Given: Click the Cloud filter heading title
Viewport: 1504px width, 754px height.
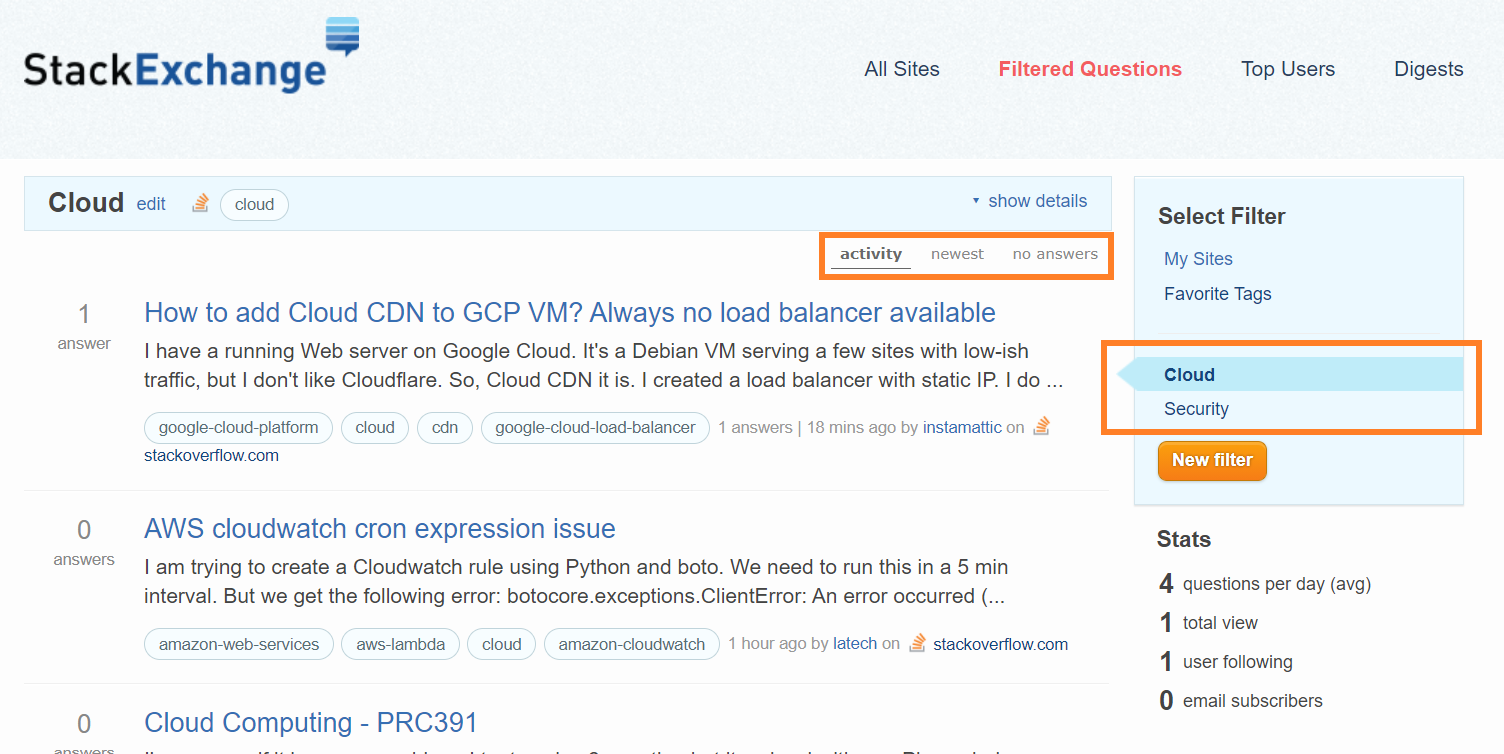Looking at the screenshot, I should pyautogui.click(x=86, y=203).
